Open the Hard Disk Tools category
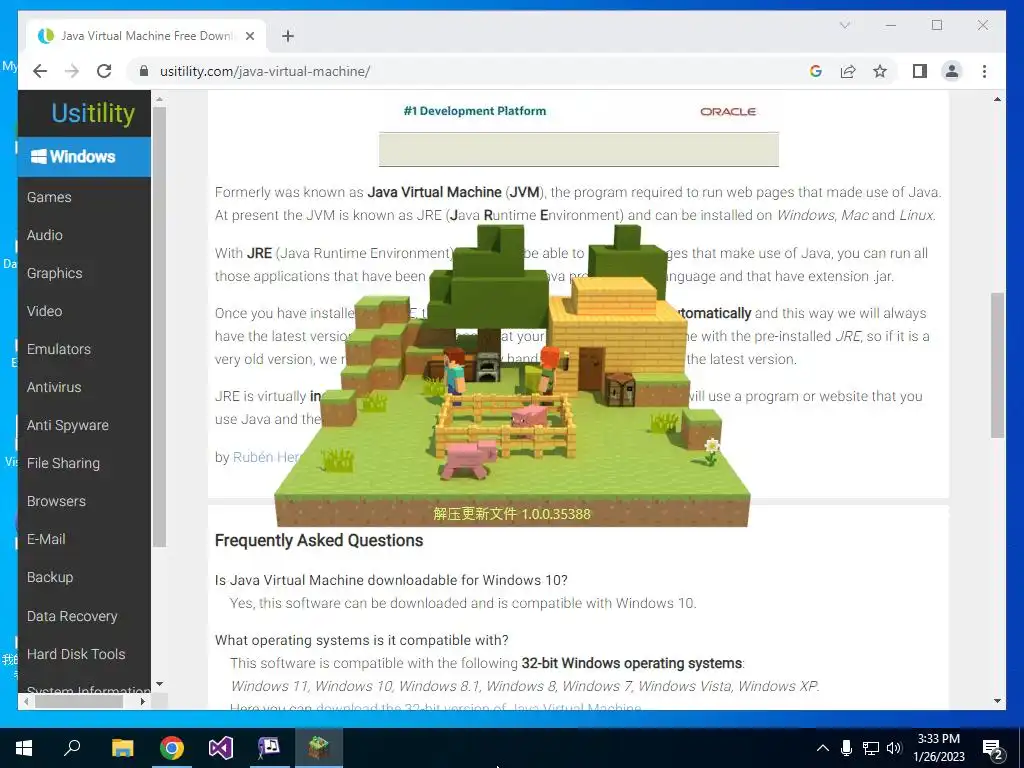Screen dimensions: 1024x768 tap(76, 654)
